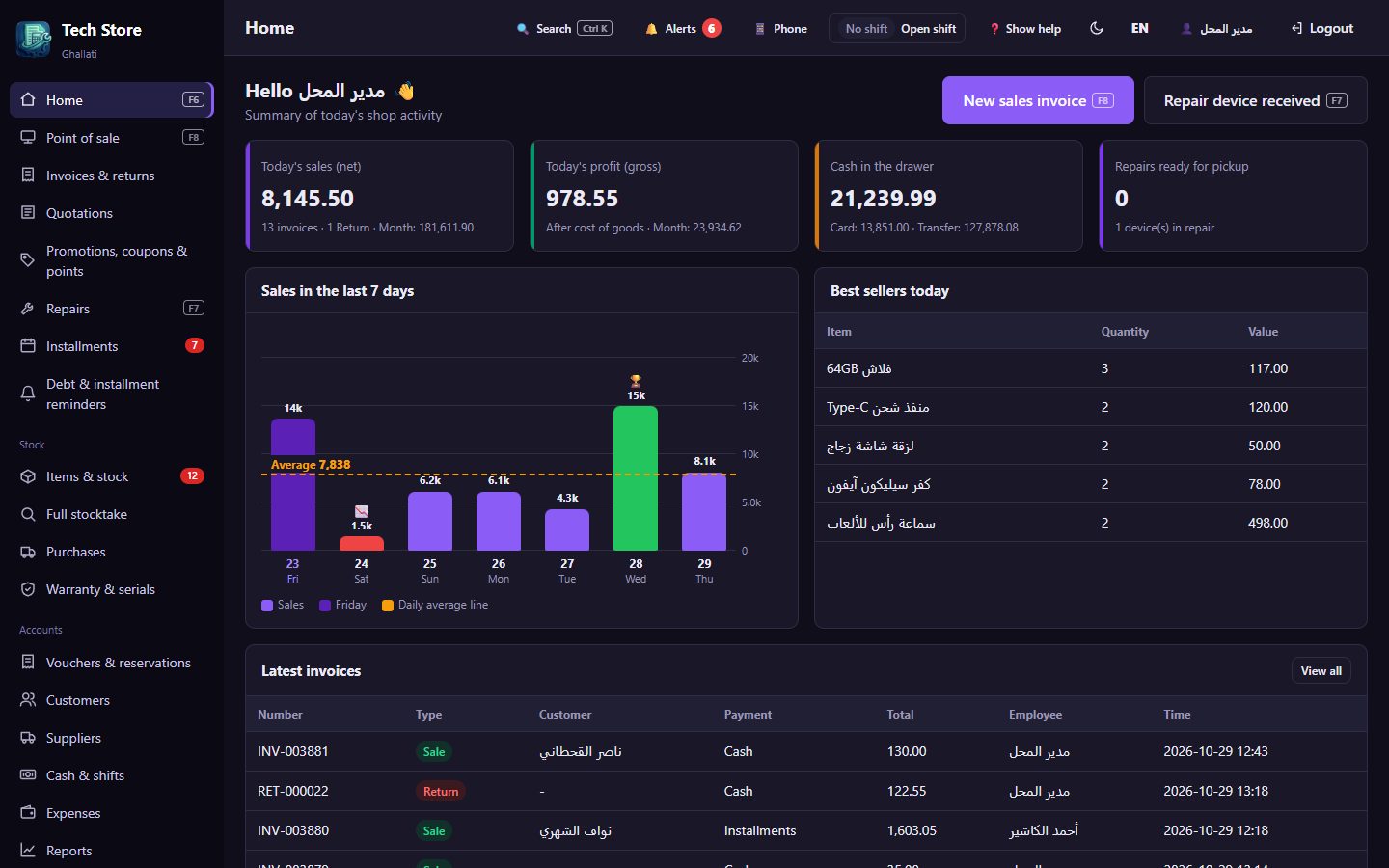Click the Reports chart icon

(x=28, y=851)
